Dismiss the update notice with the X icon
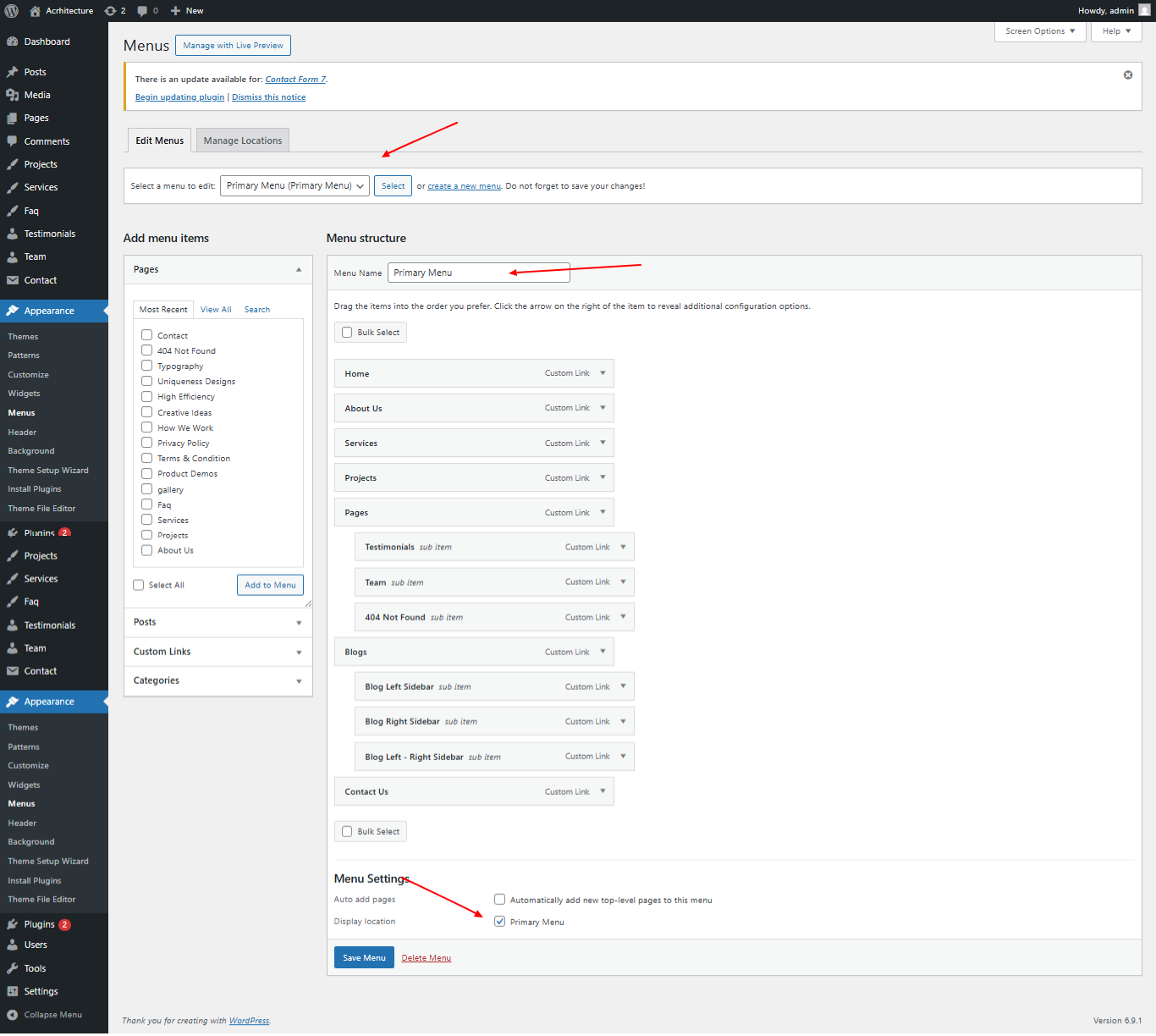 1127,75
